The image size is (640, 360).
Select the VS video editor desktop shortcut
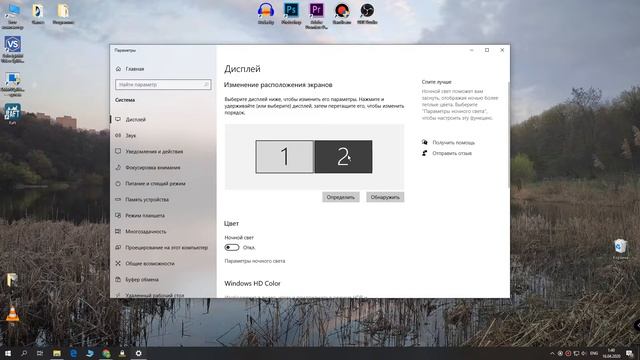click(x=12, y=49)
